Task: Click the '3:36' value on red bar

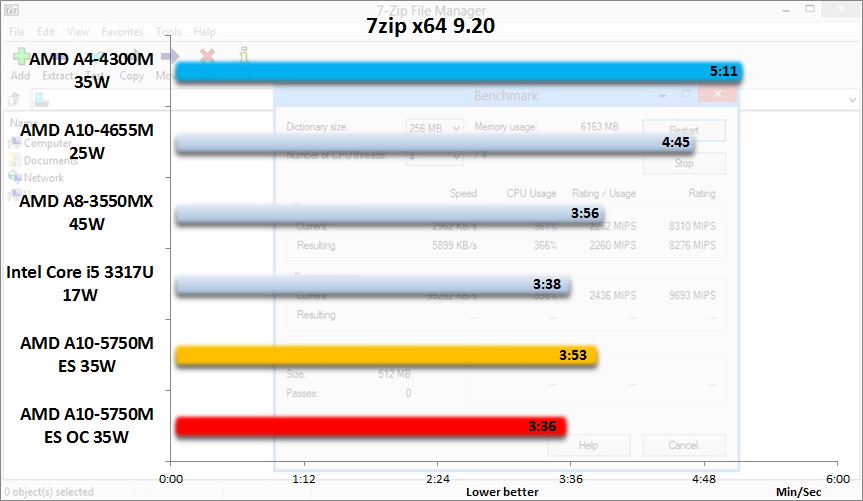Action: (x=542, y=426)
